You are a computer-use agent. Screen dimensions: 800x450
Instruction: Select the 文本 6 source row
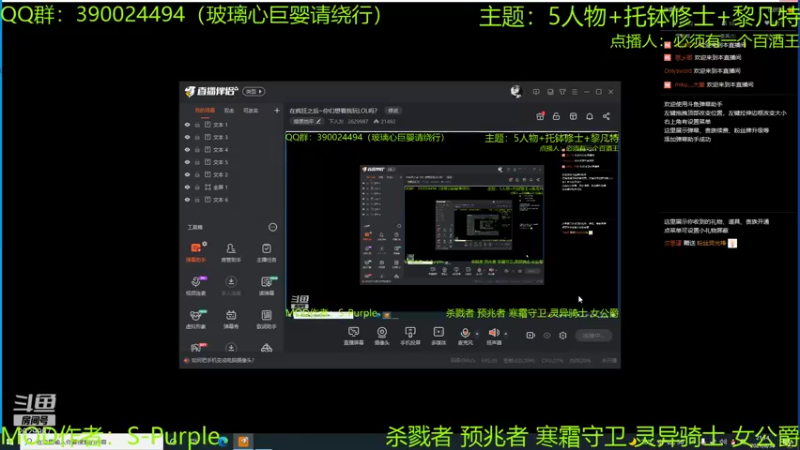pyautogui.click(x=233, y=199)
